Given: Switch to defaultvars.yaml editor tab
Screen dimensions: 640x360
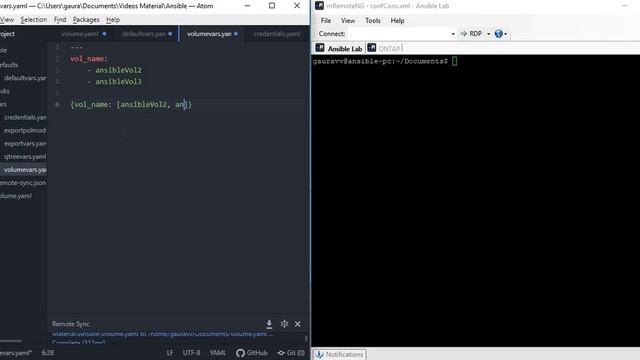Looking at the screenshot, I should coord(144,34).
